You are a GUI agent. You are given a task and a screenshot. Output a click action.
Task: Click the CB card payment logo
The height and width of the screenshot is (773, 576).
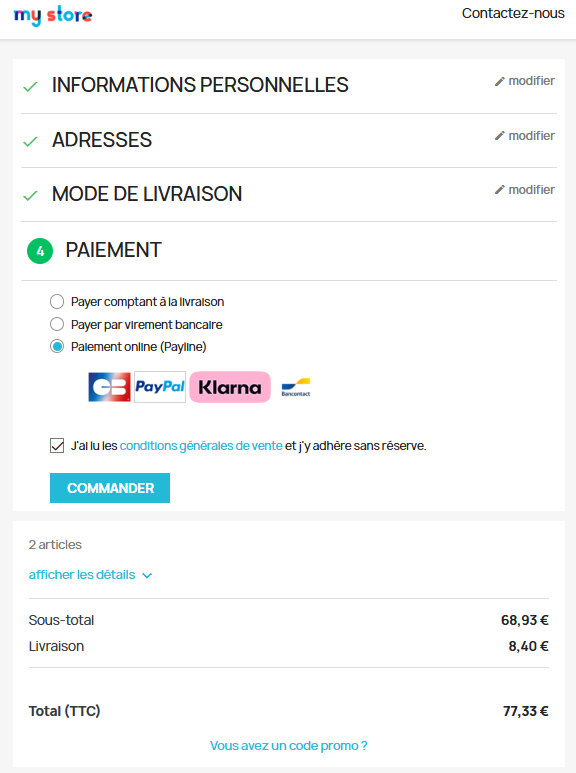coord(109,387)
